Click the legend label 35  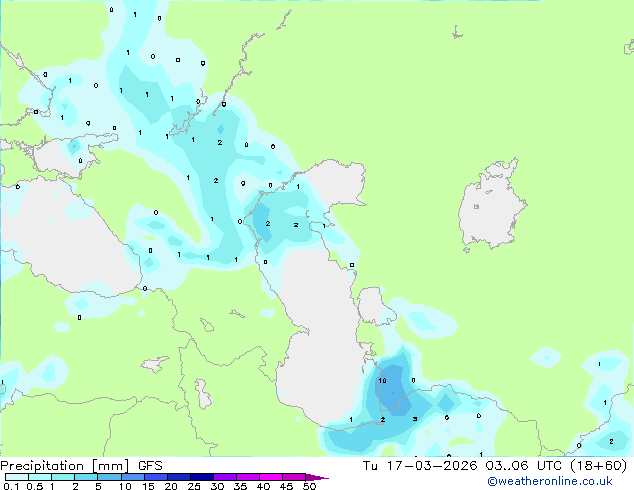(240, 486)
